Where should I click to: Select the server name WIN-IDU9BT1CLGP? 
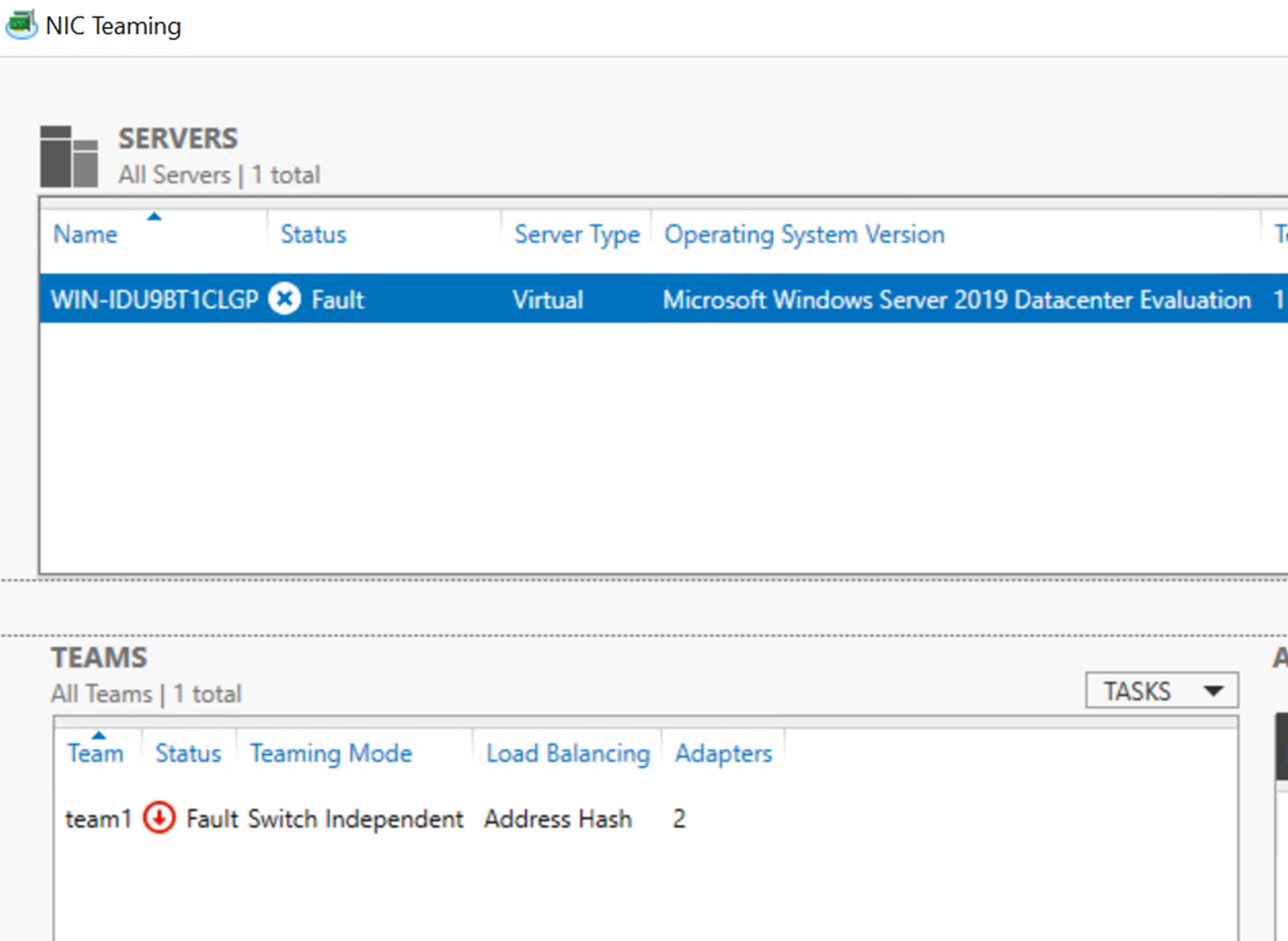click(154, 299)
